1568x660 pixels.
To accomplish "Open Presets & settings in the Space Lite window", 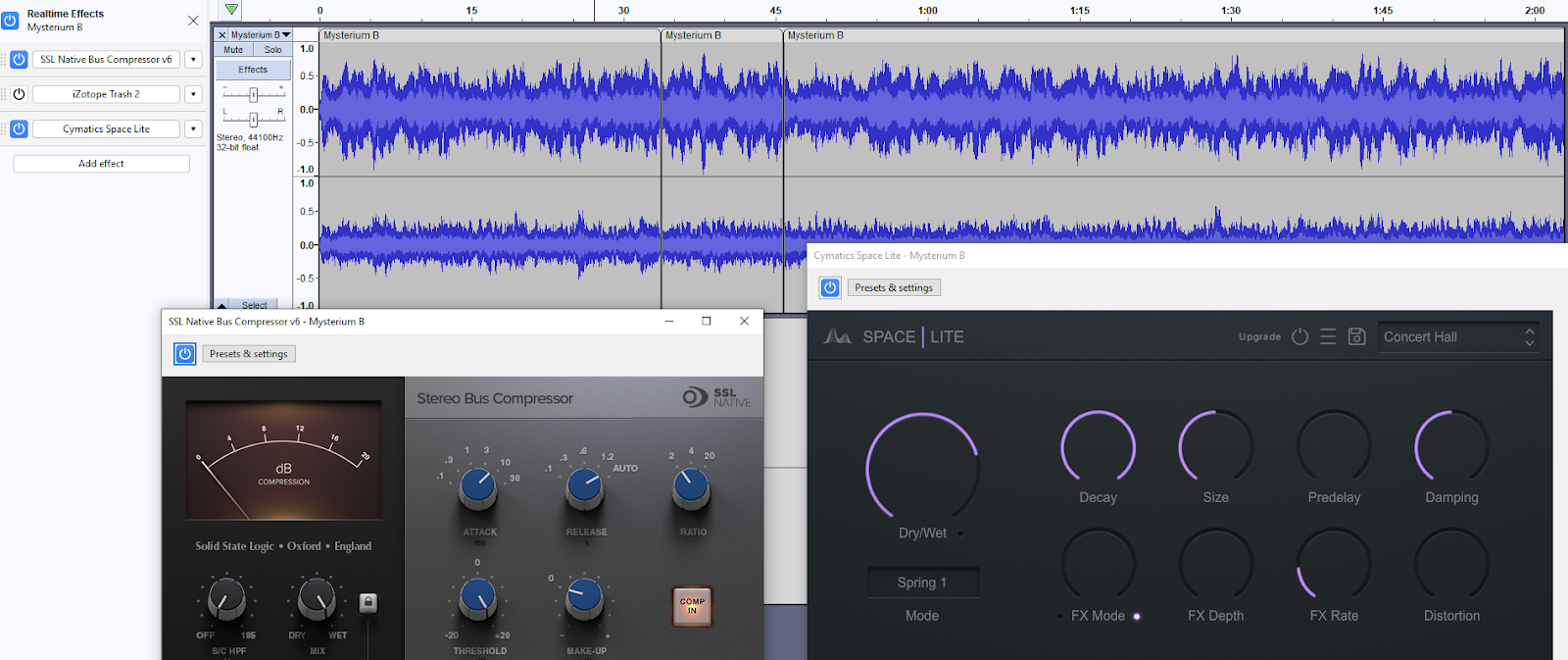I will pos(894,288).
